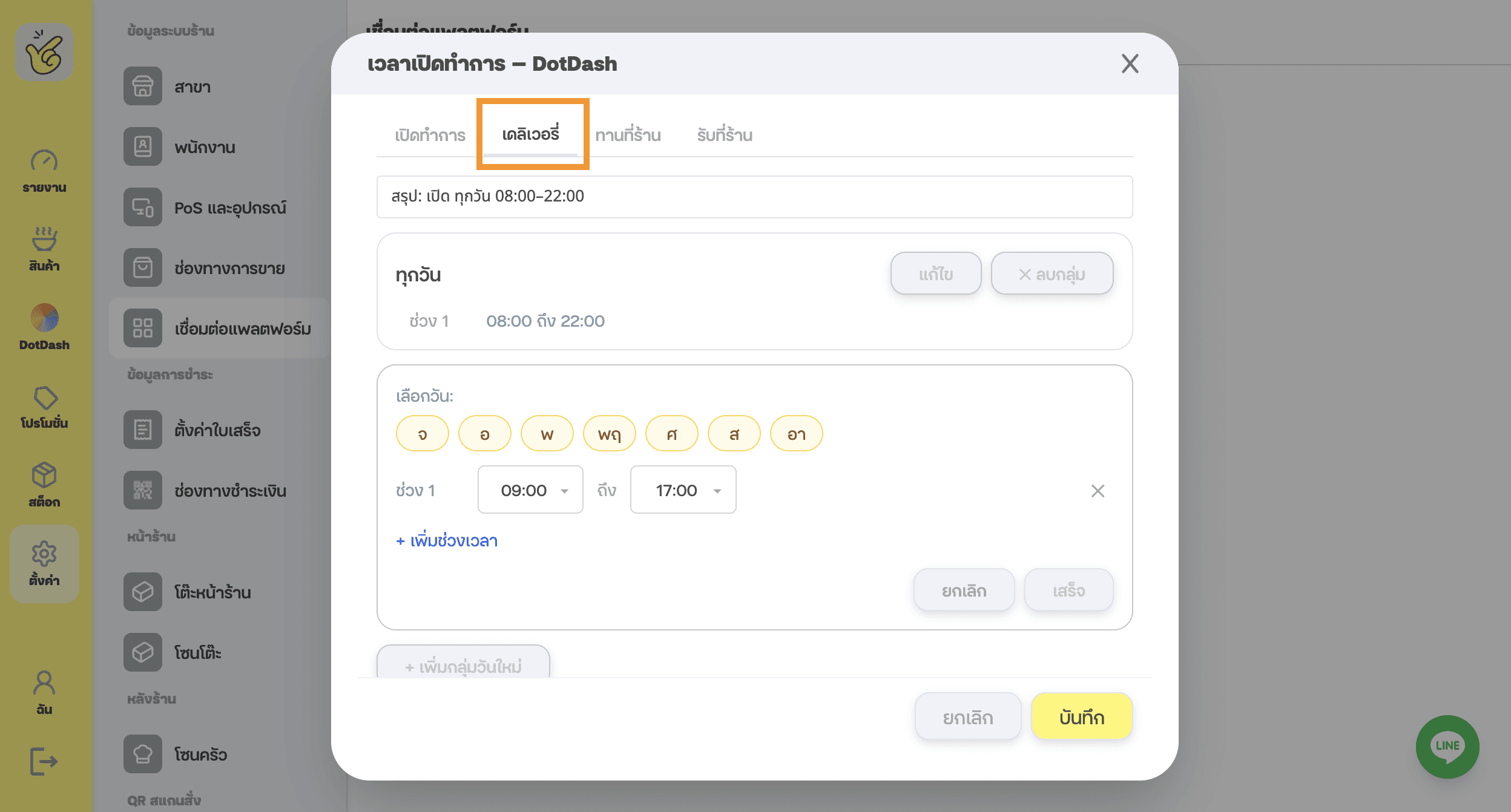1511x812 pixels.
Task: Click the app logo at top left
Action: tap(44, 52)
